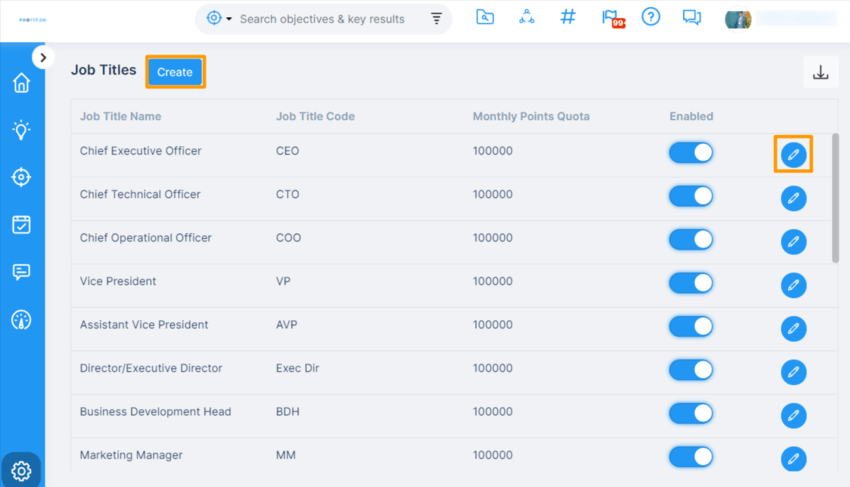Edit the Director/Executive Director row

click(x=793, y=372)
